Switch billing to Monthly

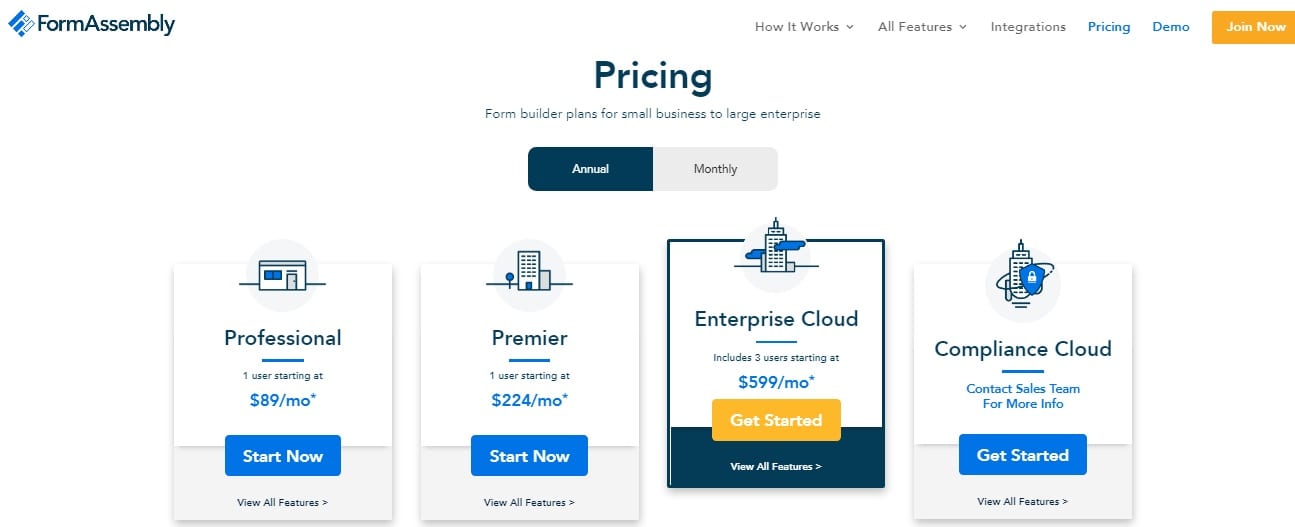[x=715, y=169]
